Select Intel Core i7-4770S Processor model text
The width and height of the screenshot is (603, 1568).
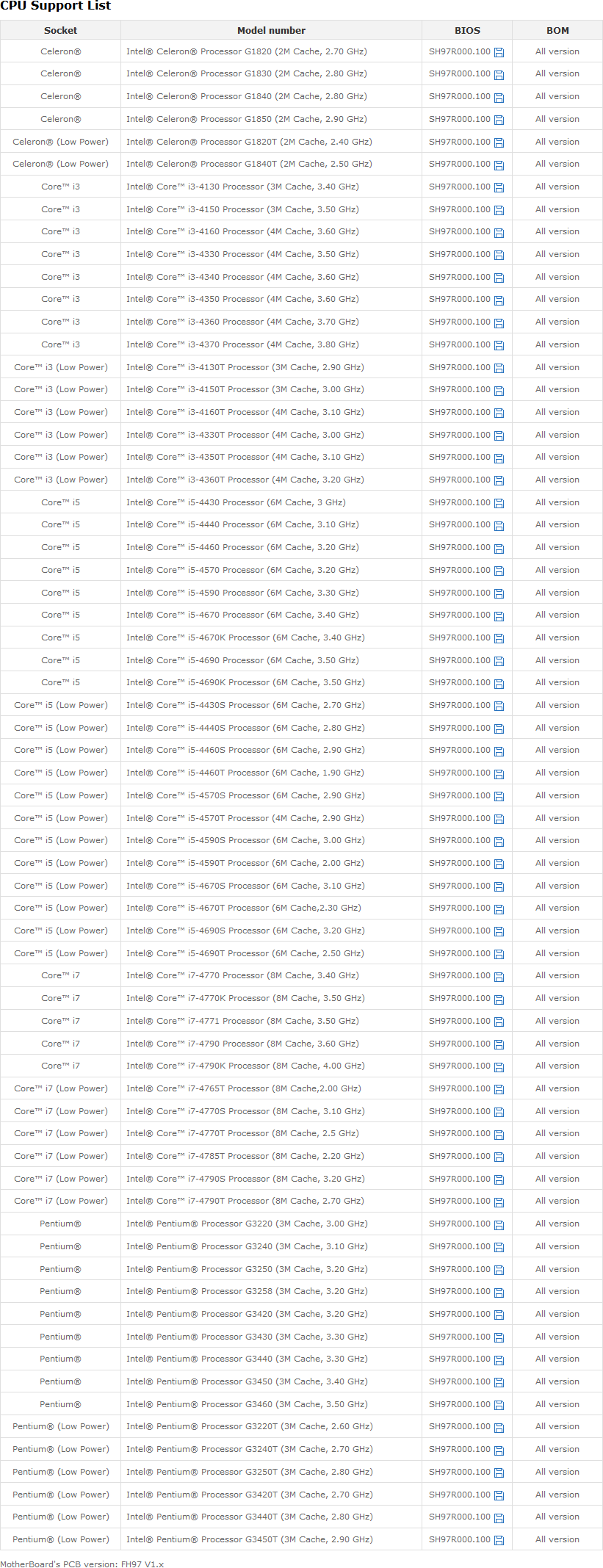(x=245, y=1111)
